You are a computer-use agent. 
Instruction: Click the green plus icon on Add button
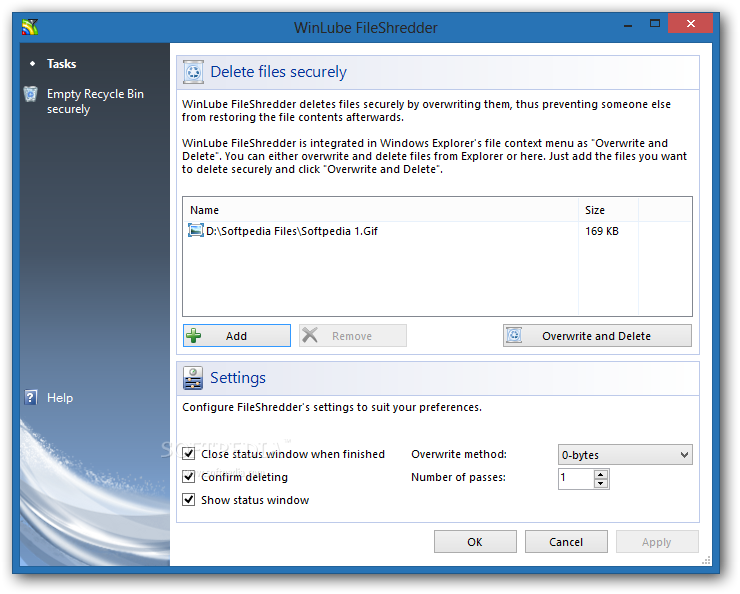click(x=193, y=336)
